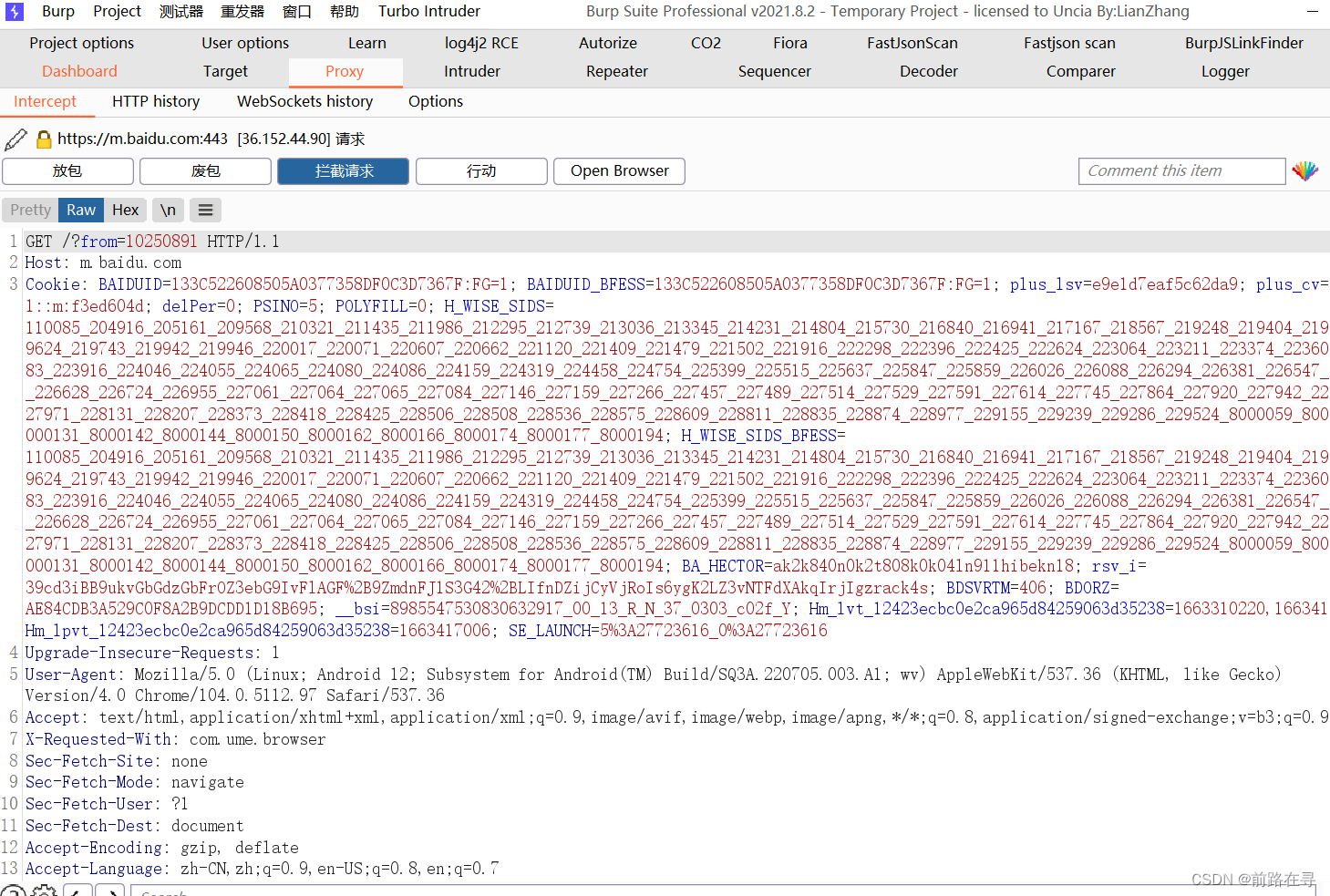This screenshot has height=896, width=1330.
Task: Open the CO2 tab
Action: 706,43
